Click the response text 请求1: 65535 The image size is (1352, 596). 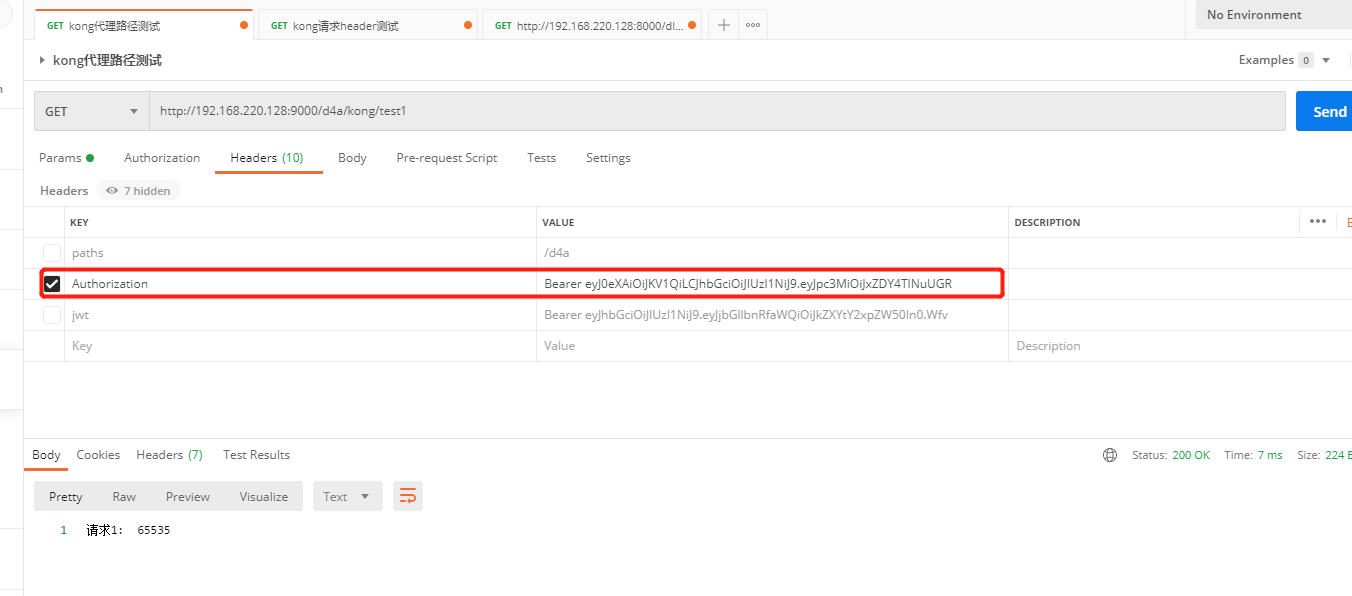128,531
